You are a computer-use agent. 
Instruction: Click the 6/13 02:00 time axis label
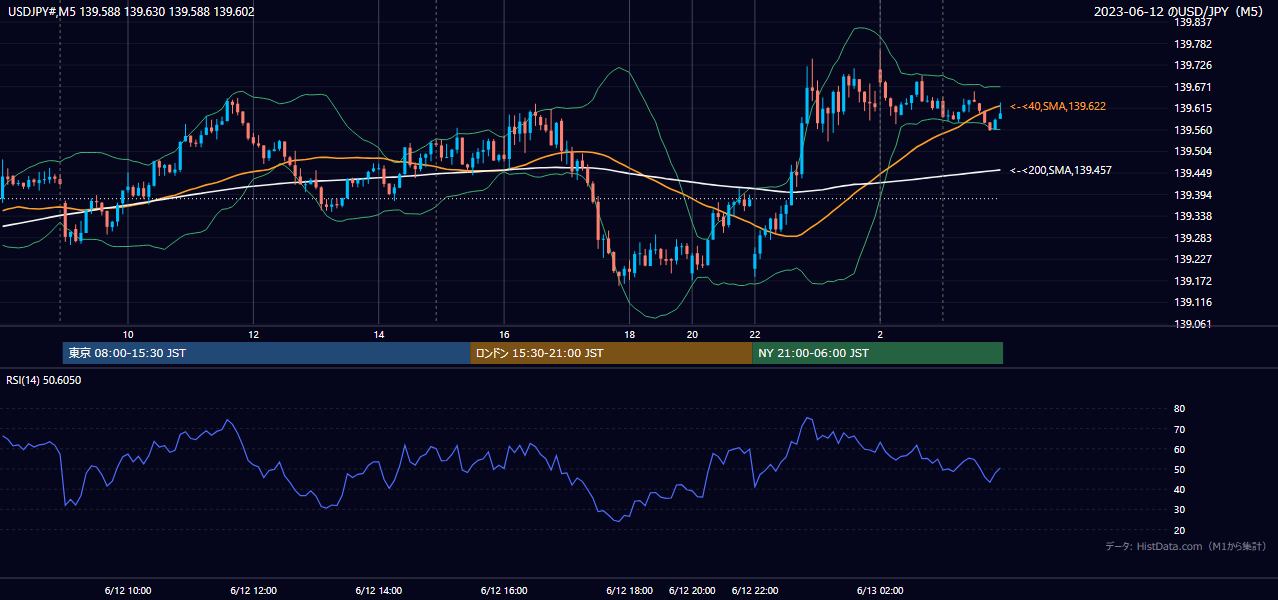click(880, 591)
